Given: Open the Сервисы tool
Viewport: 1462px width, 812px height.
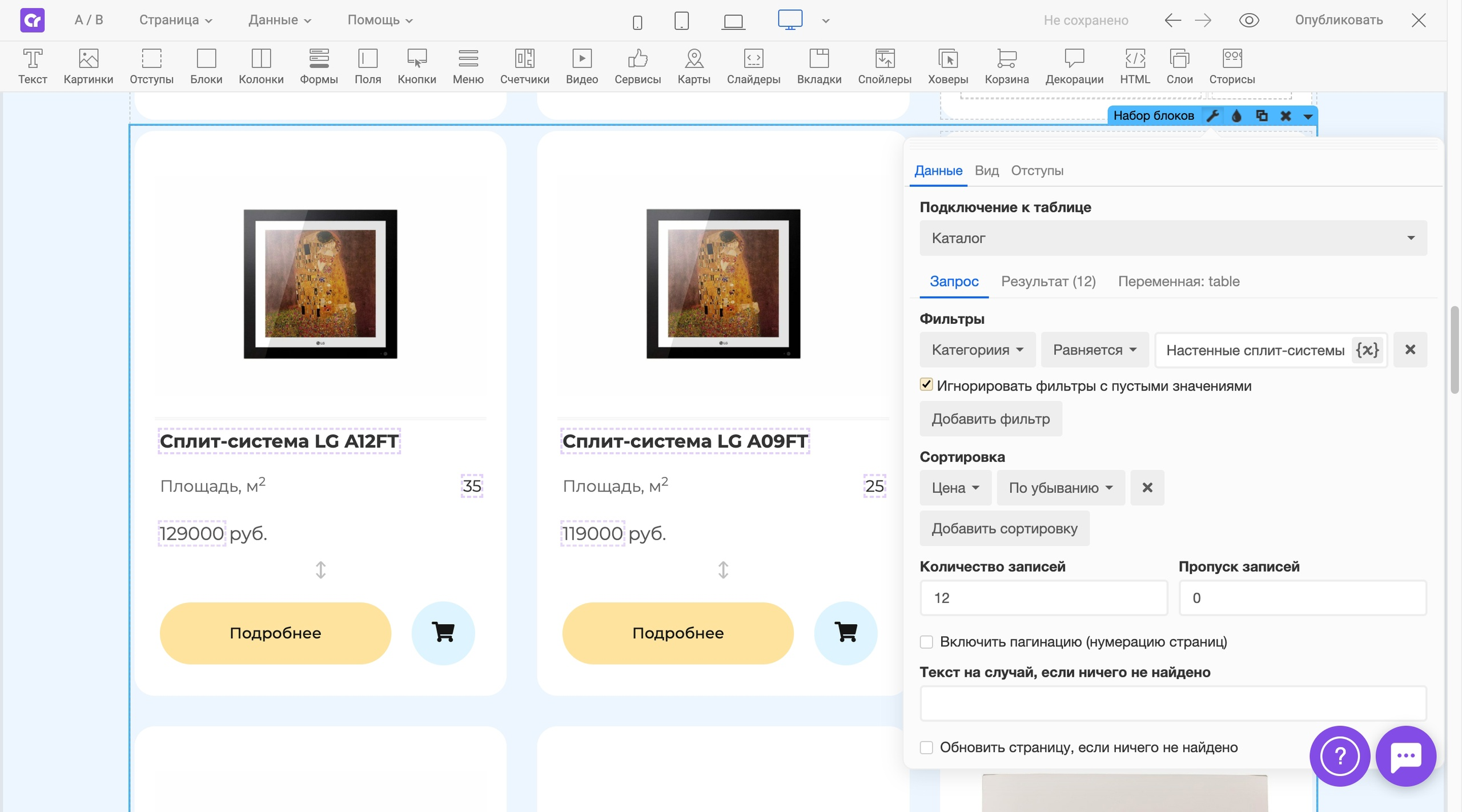Looking at the screenshot, I should coord(638,66).
